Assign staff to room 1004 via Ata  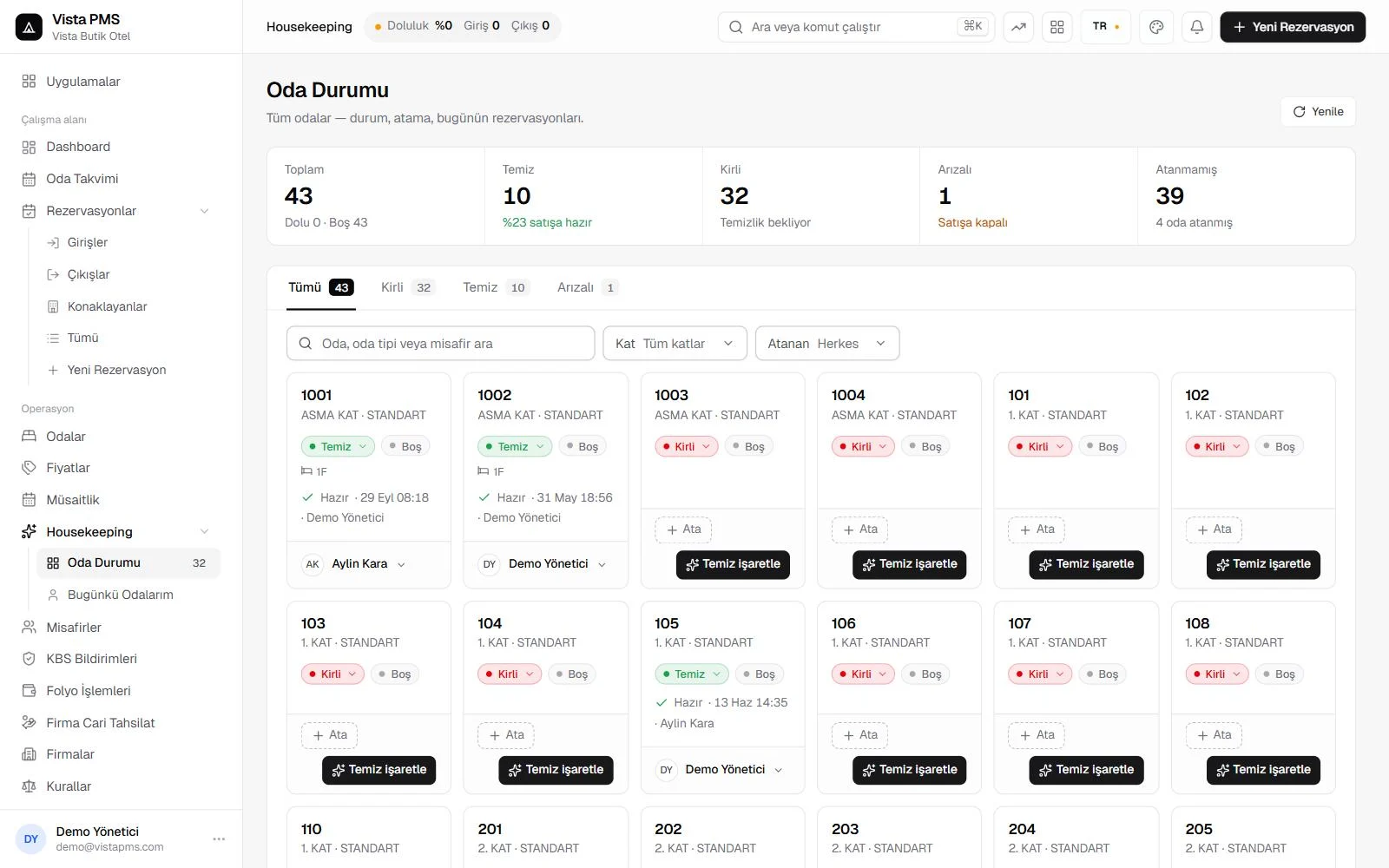[x=859, y=529]
